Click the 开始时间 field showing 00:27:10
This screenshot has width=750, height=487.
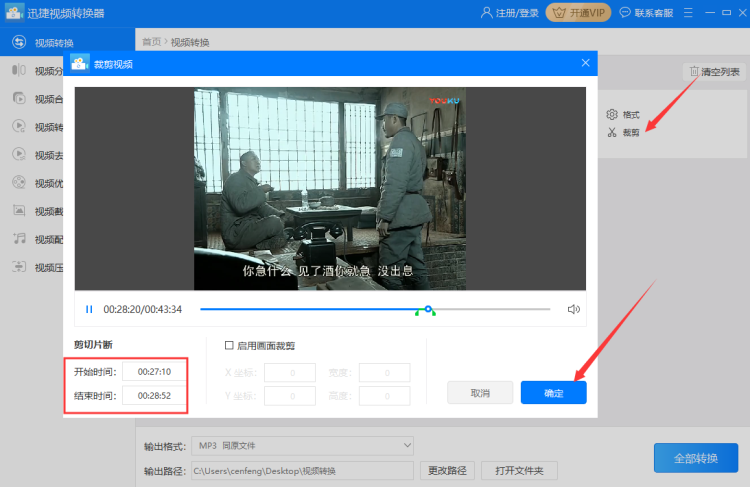[154, 372]
